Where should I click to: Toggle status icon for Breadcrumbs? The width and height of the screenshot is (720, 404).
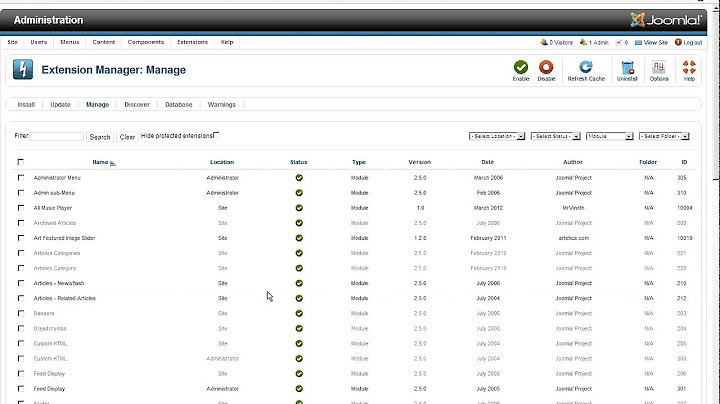tap(299, 329)
